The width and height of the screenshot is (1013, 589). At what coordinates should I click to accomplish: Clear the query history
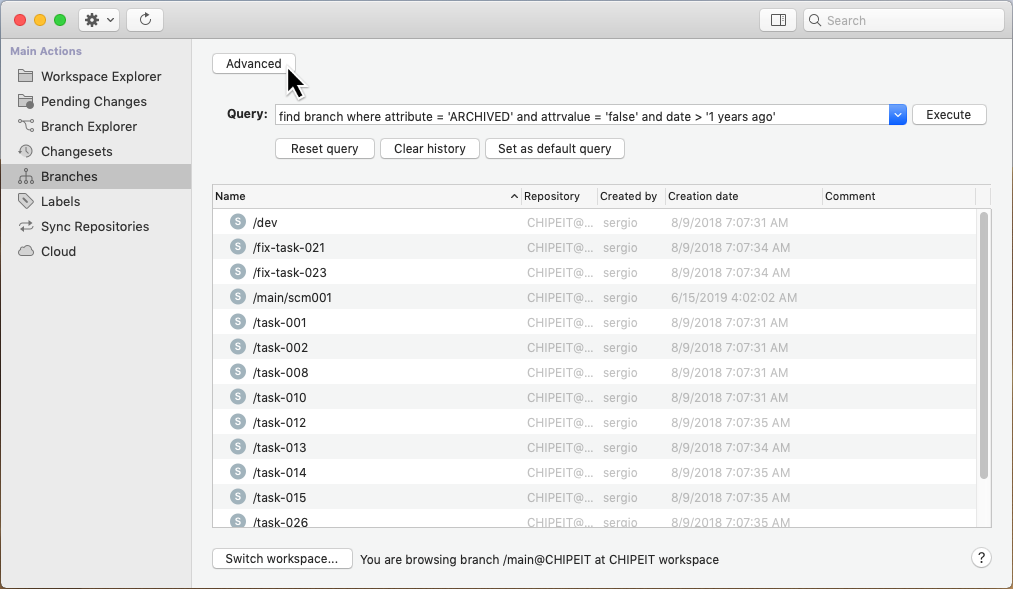pyautogui.click(x=429, y=148)
